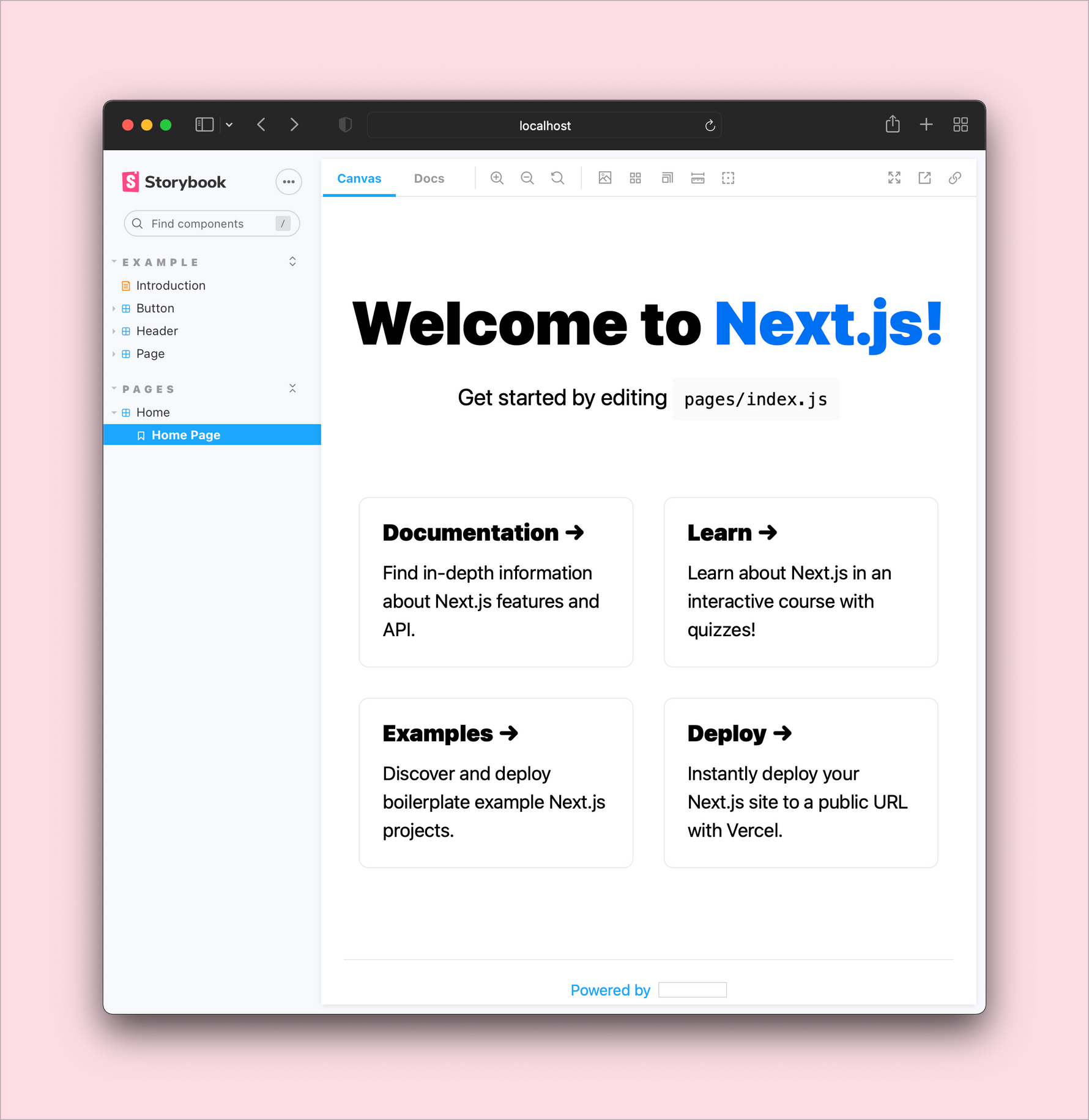Open the Learn card
1089x1120 pixels.
pyautogui.click(x=801, y=582)
